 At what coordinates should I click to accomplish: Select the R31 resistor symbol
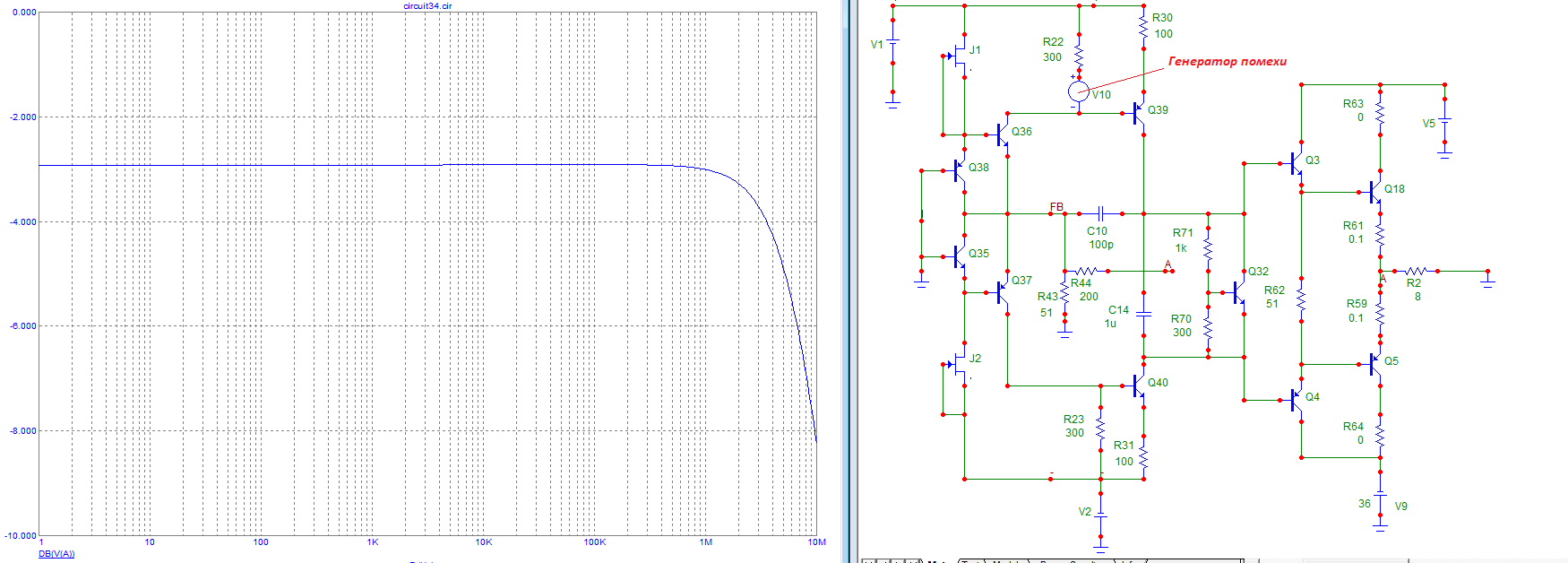[x=1143, y=457]
